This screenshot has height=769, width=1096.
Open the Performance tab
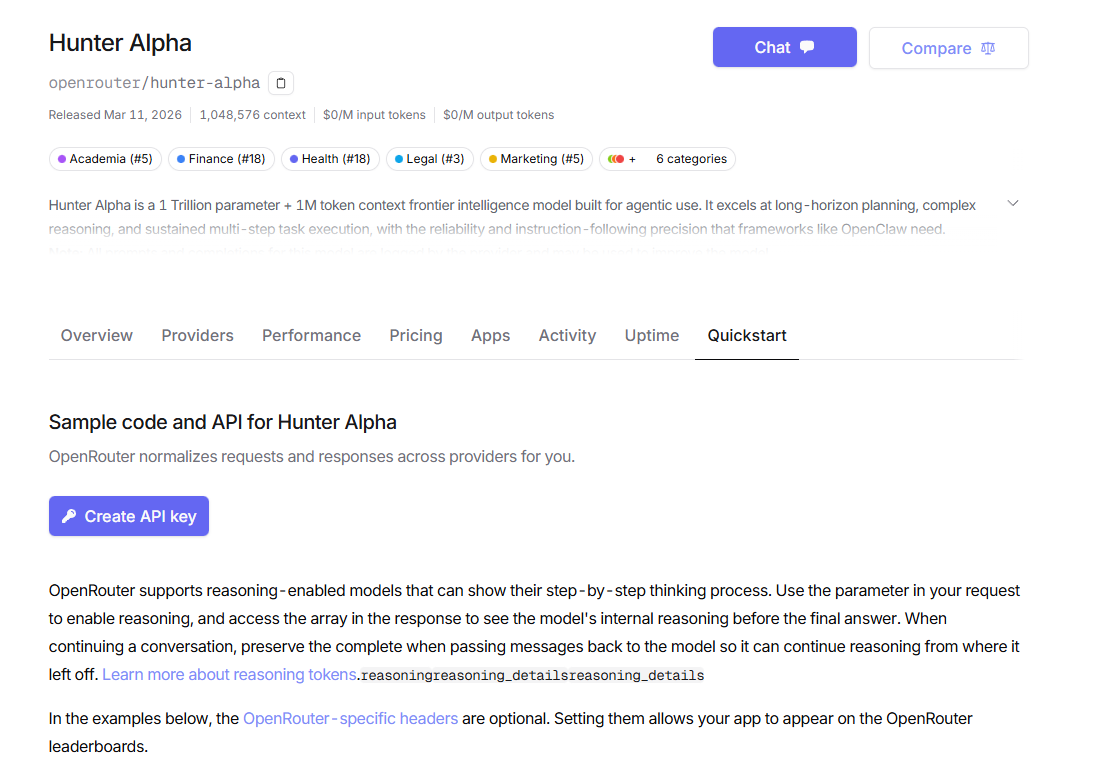[x=311, y=336]
